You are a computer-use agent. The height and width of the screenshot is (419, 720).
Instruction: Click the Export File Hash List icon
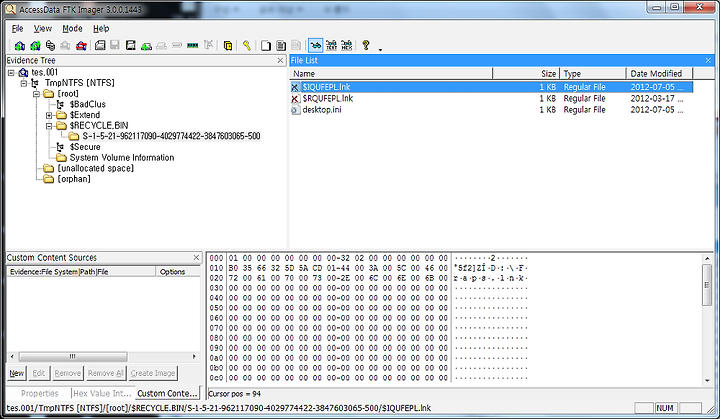(x=281, y=45)
